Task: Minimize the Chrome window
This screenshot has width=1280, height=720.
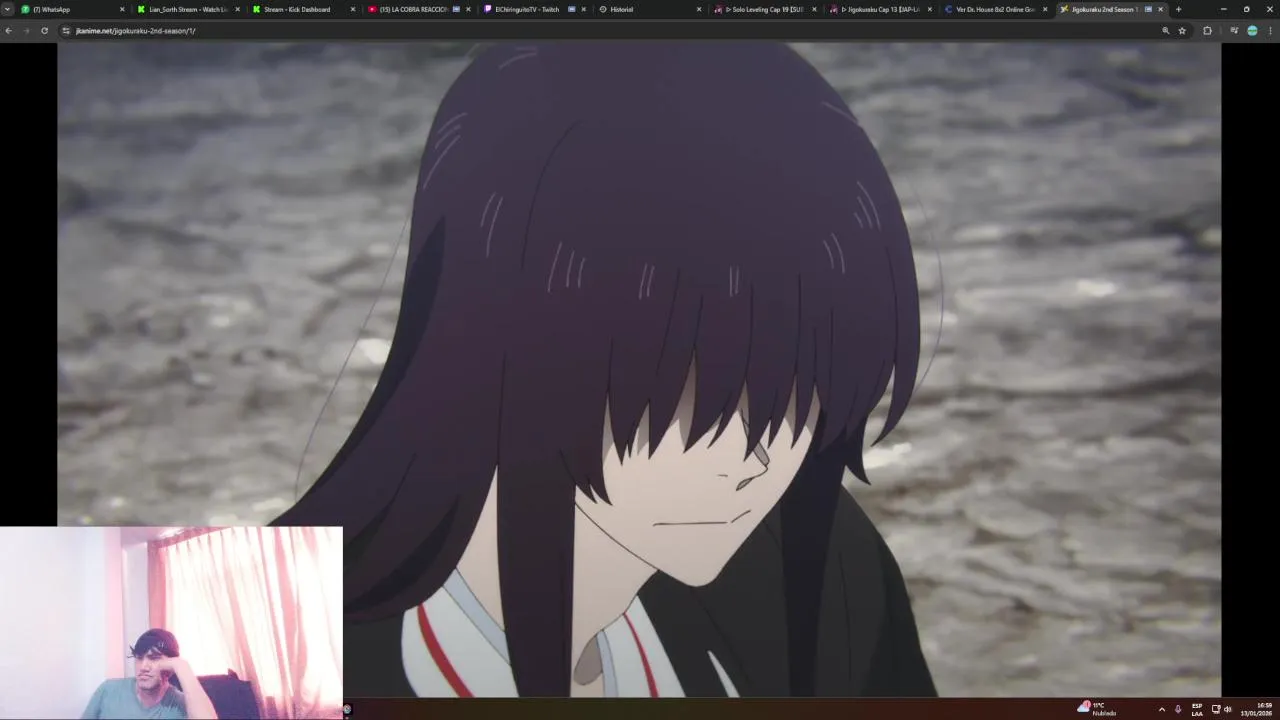Action: tap(1223, 9)
